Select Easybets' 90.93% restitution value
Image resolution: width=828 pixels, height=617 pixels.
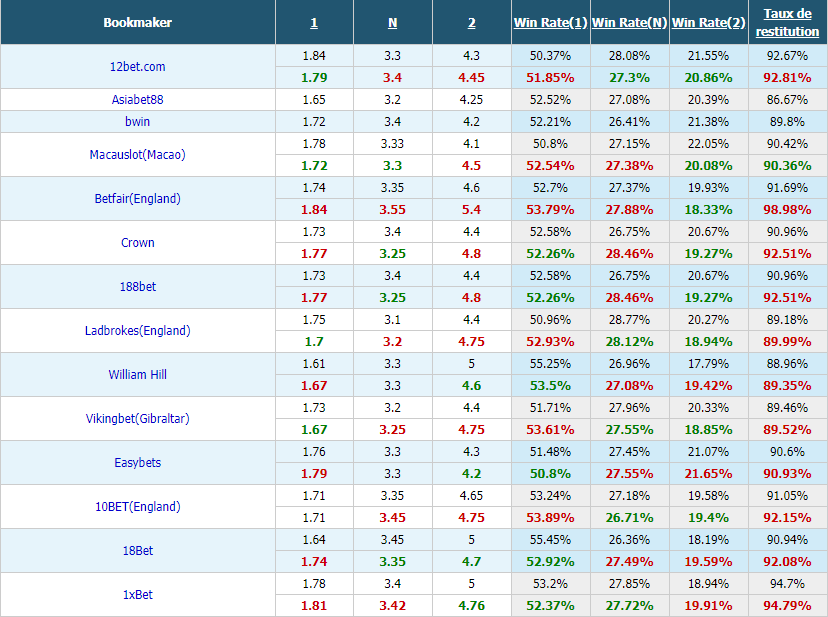coord(787,474)
